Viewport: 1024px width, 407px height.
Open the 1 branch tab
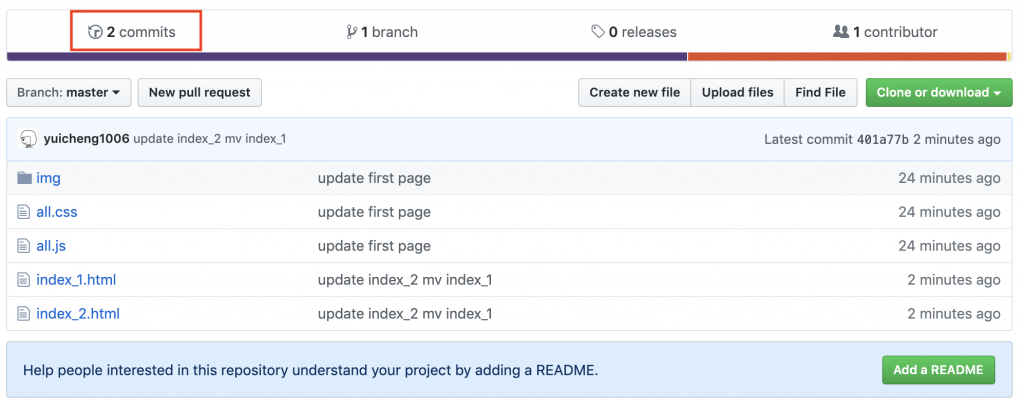382,32
